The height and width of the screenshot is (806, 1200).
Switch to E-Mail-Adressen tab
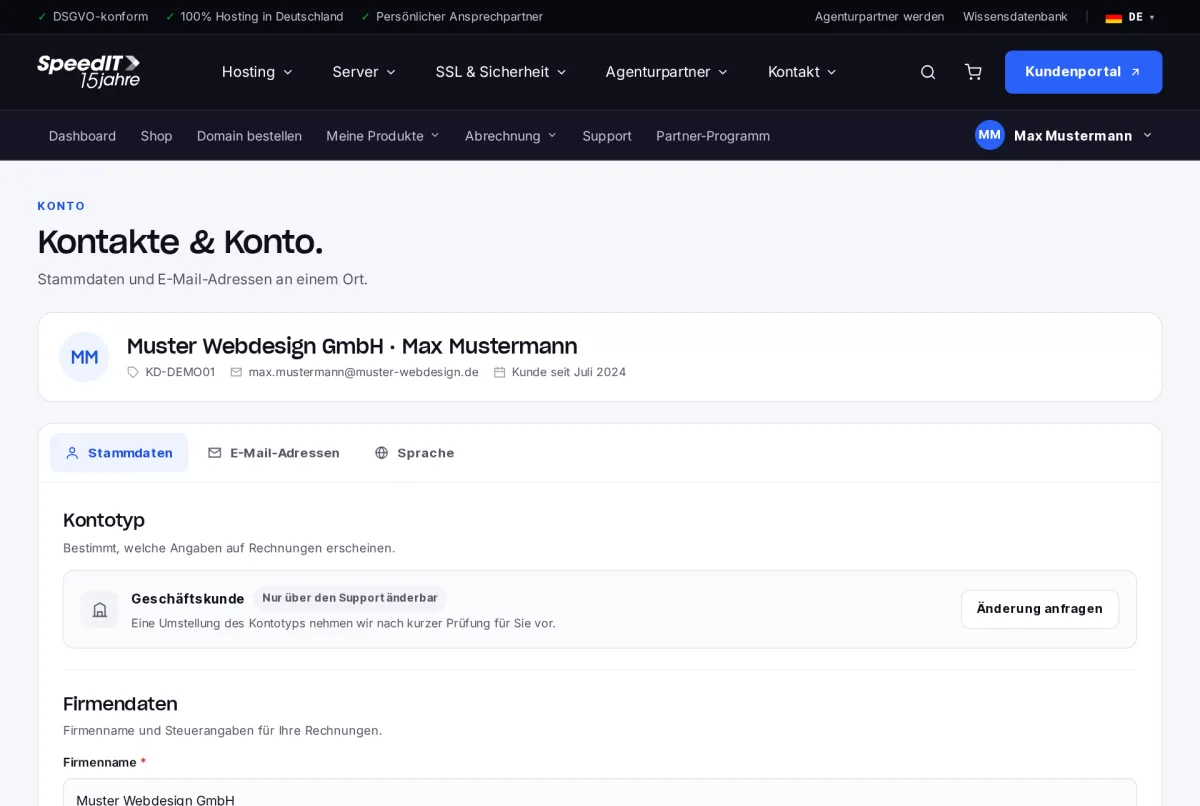273,453
